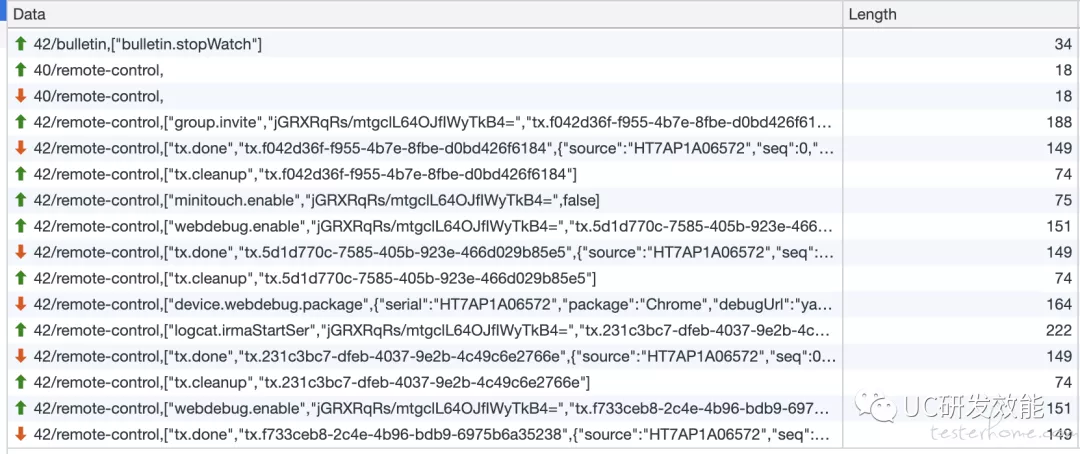Select the tx.cleanup 5d1d770c frame row

click(540, 278)
